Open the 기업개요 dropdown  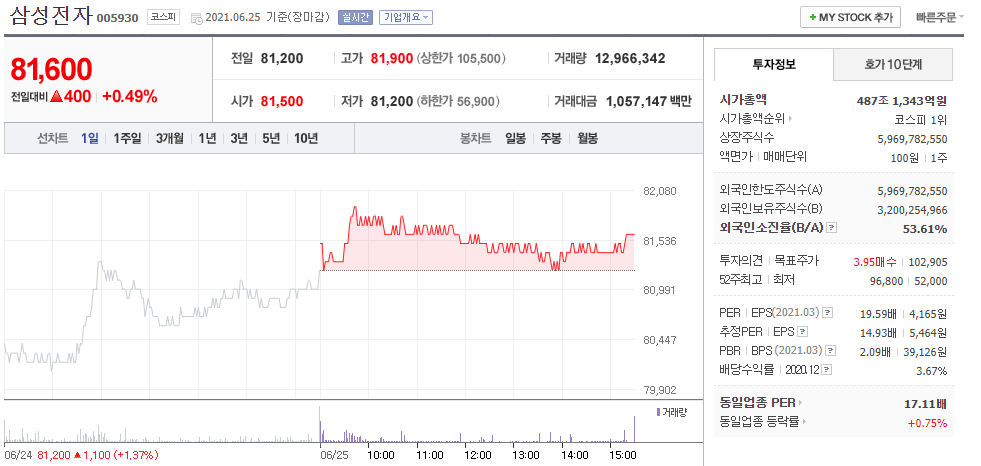405,18
